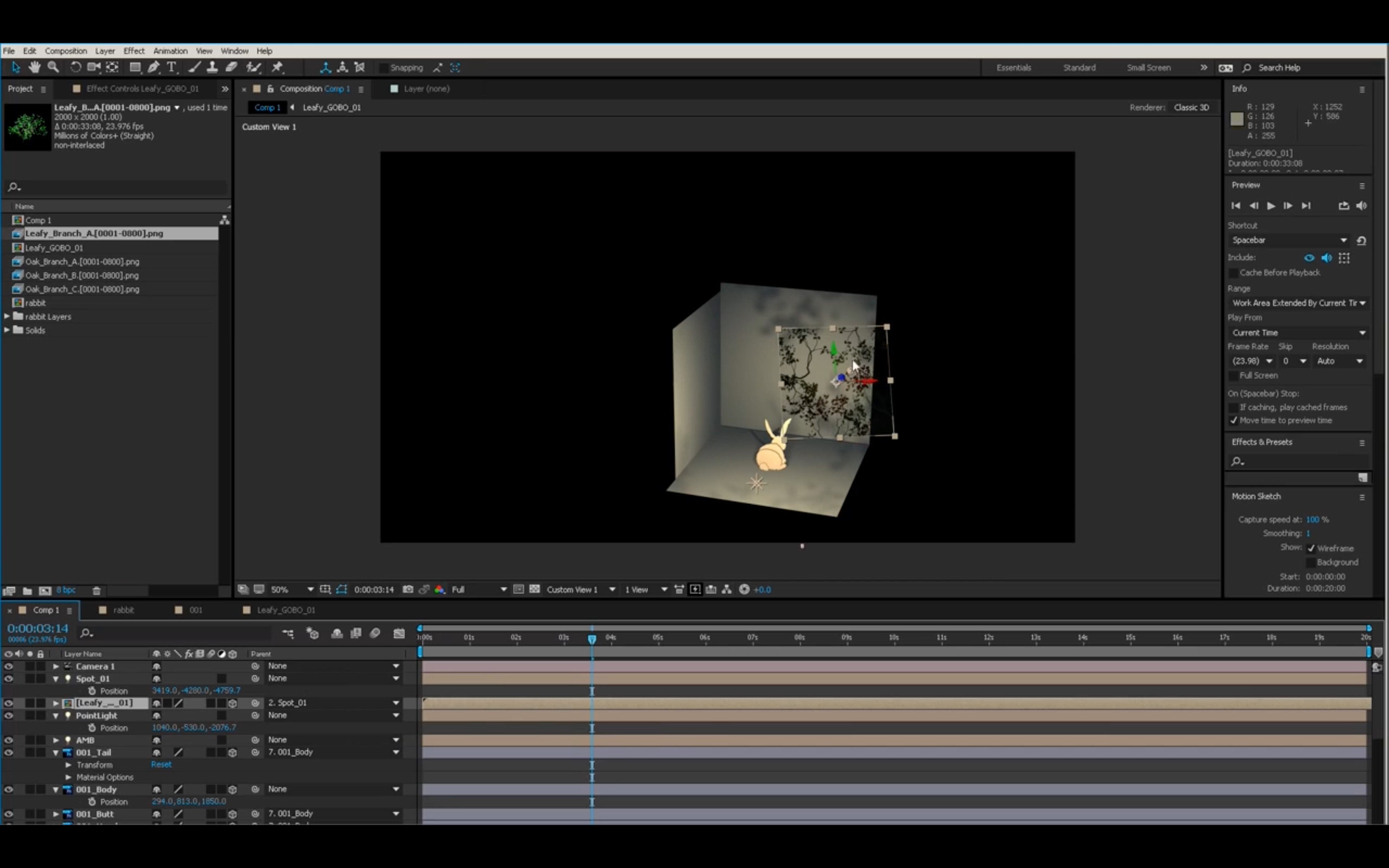Image resolution: width=1389 pixels, height=868 pixels.
Task: Enable the Snapping checkbox
Action: tap(384, 68)
